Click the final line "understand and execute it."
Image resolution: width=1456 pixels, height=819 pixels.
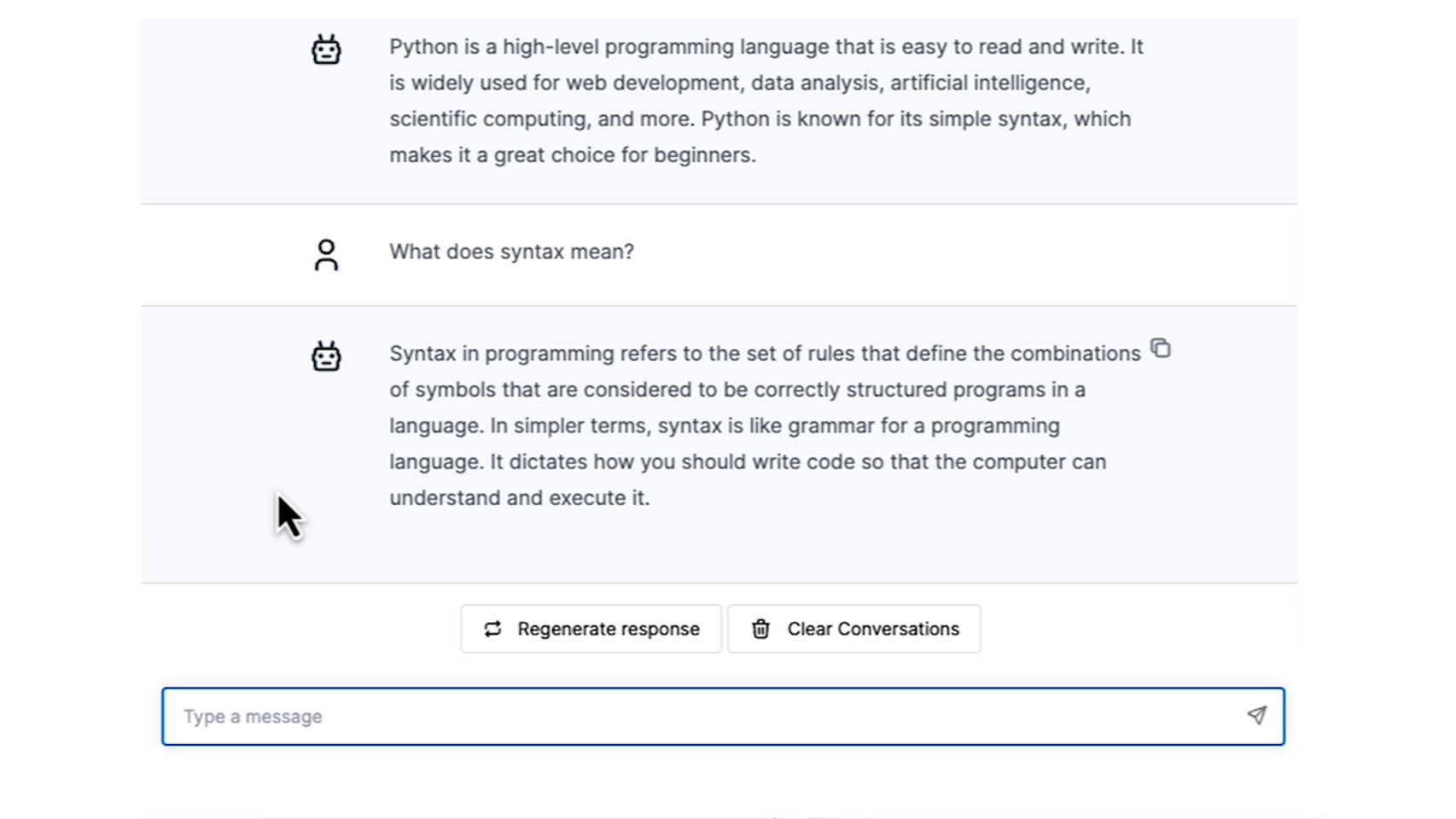click(x=520, y=498)
